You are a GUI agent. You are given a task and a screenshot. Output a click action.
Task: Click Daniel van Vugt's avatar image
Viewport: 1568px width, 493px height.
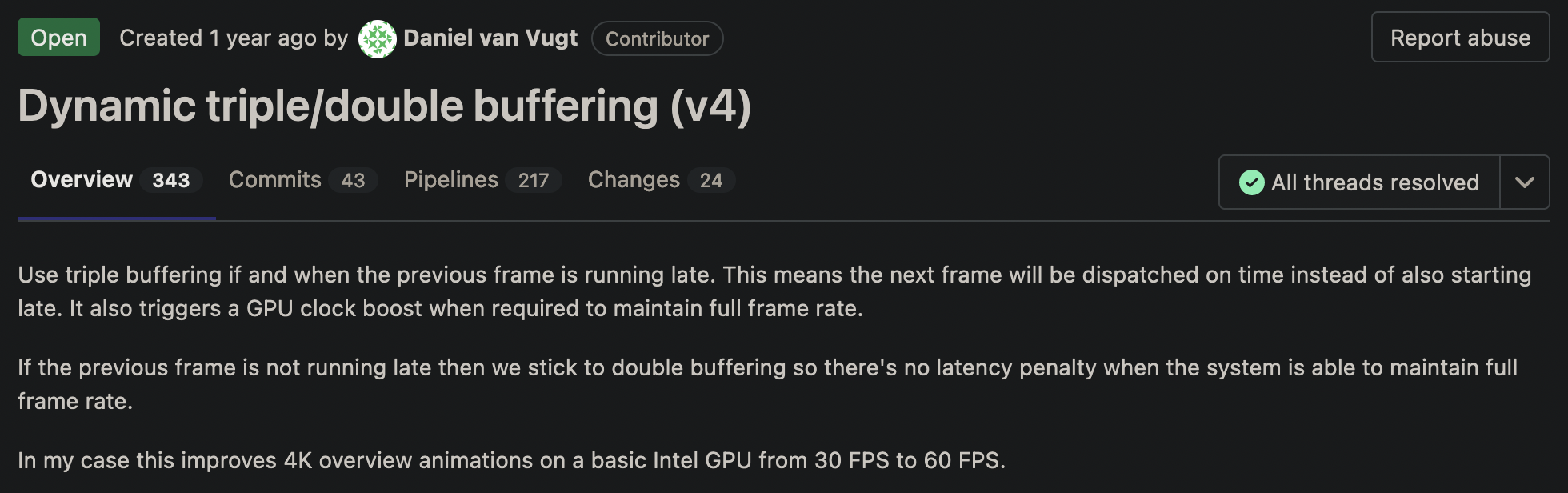pos(377,39)
